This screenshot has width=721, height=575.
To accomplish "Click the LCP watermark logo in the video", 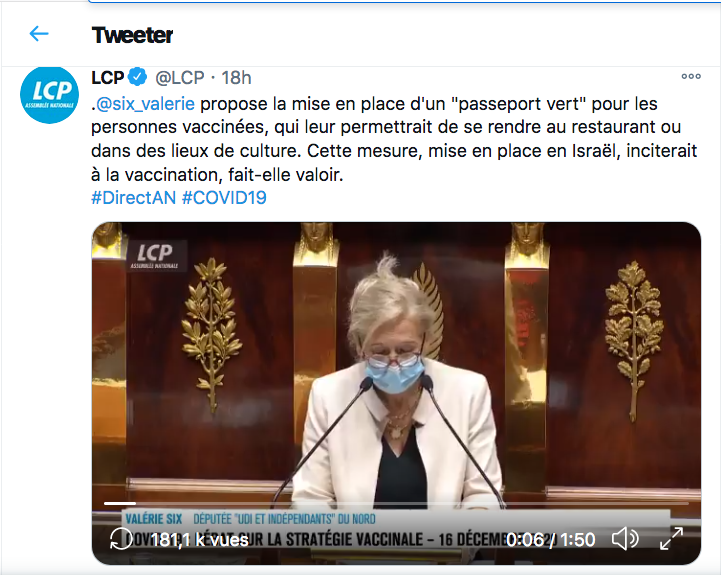I will [155, 256].
